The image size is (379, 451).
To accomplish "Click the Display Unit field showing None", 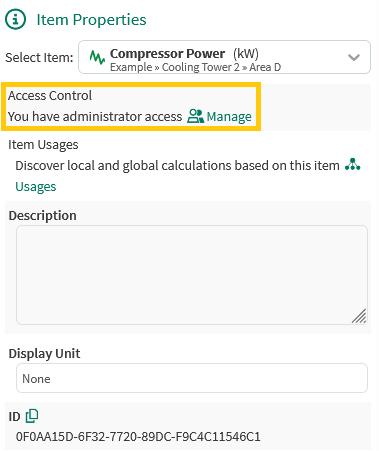I will tap(192, 378).
